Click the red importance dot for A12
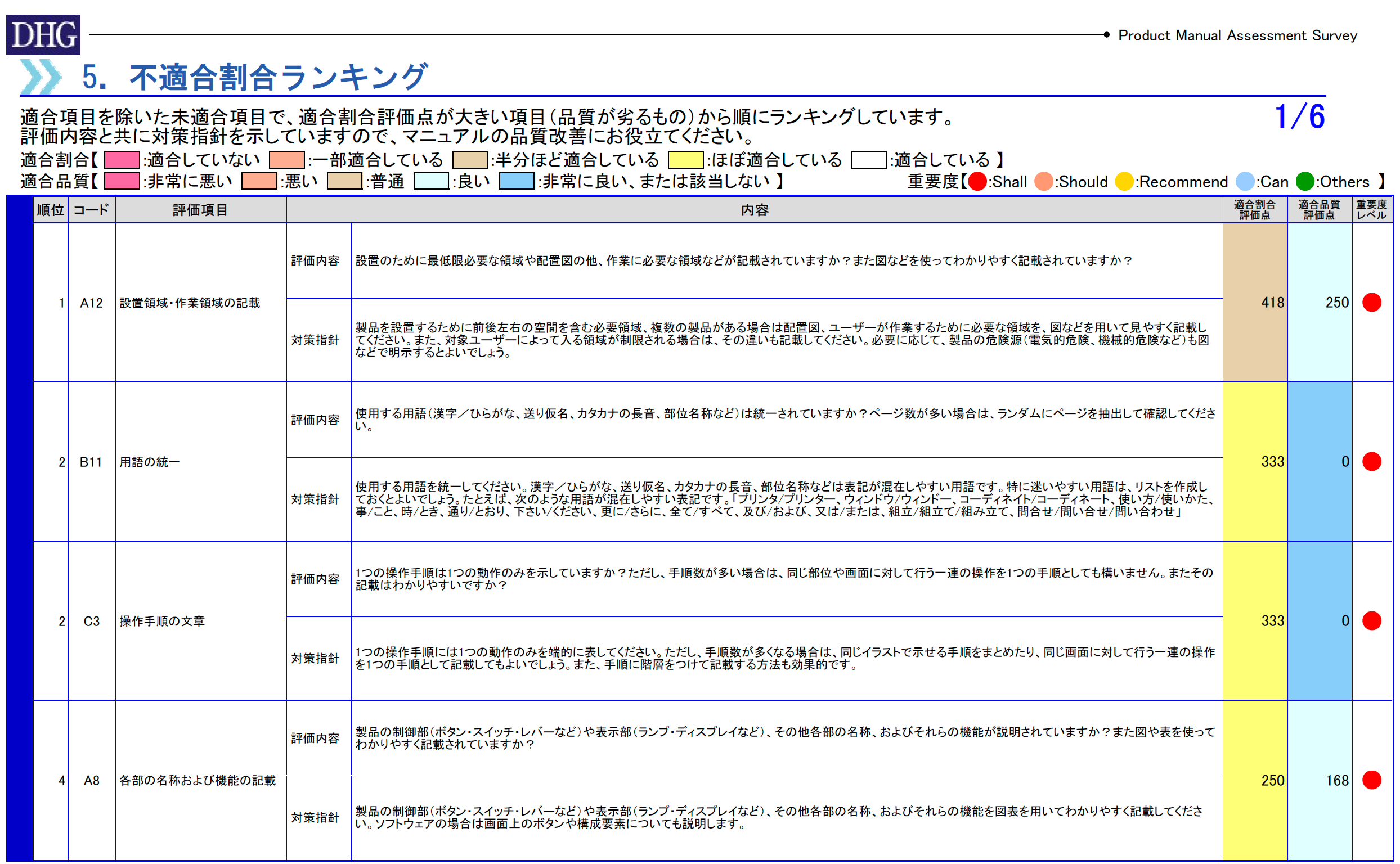Viewport: 1400px width, 864px height. pos(1371,302)
